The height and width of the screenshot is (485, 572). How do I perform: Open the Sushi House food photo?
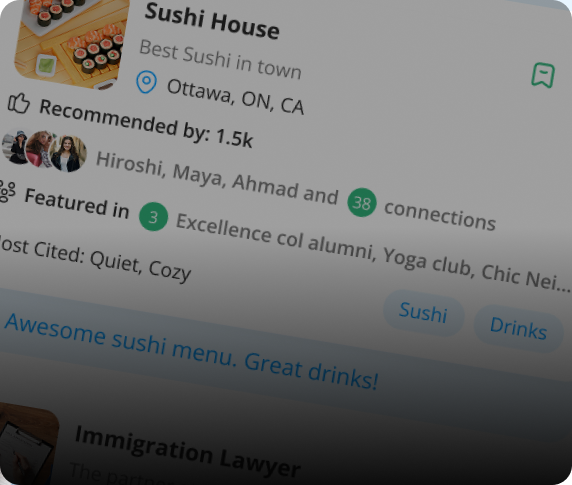pyautogui.click(x=72, y=42)
